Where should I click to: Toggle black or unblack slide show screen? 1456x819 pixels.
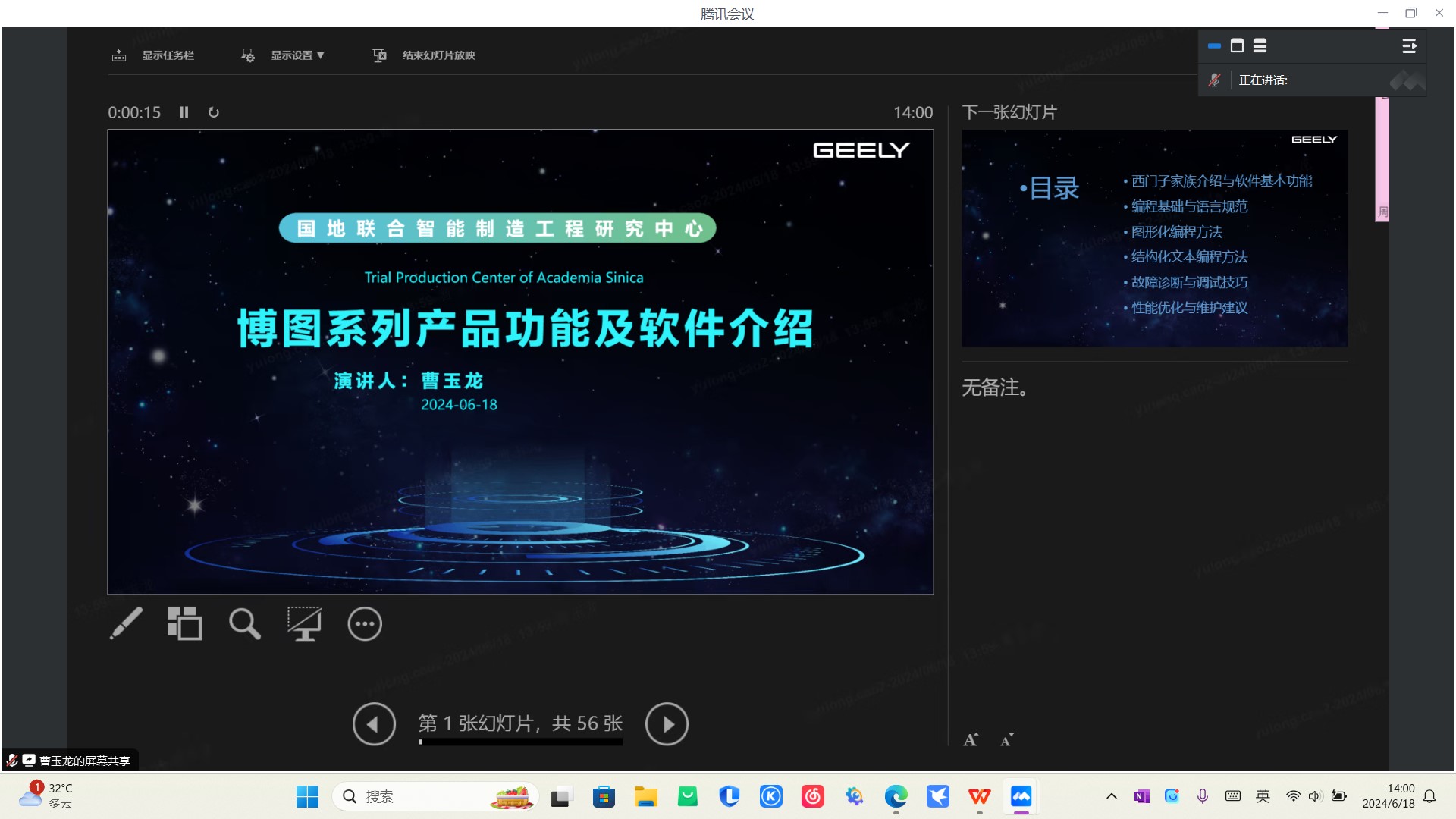point(304,623)
